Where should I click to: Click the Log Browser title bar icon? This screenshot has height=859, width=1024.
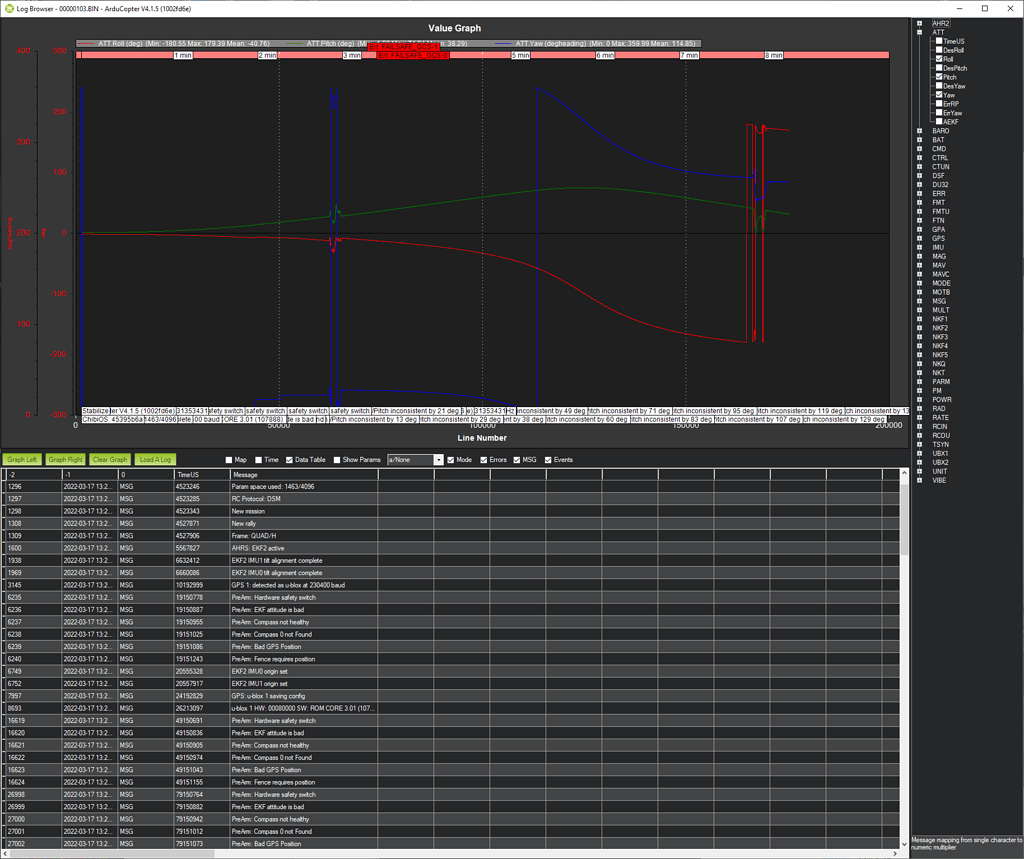9,8
